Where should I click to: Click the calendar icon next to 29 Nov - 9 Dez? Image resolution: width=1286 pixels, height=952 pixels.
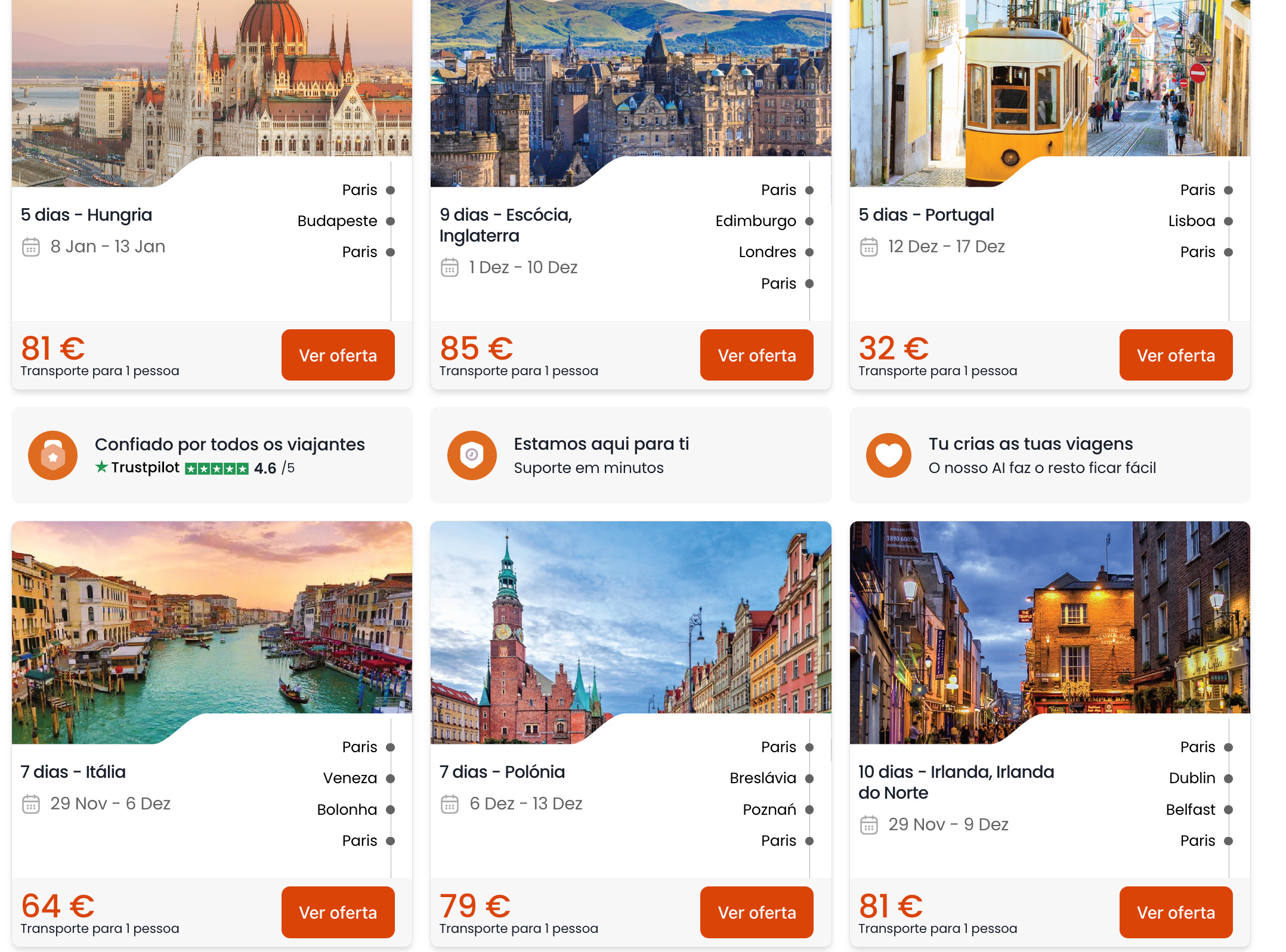869,825
